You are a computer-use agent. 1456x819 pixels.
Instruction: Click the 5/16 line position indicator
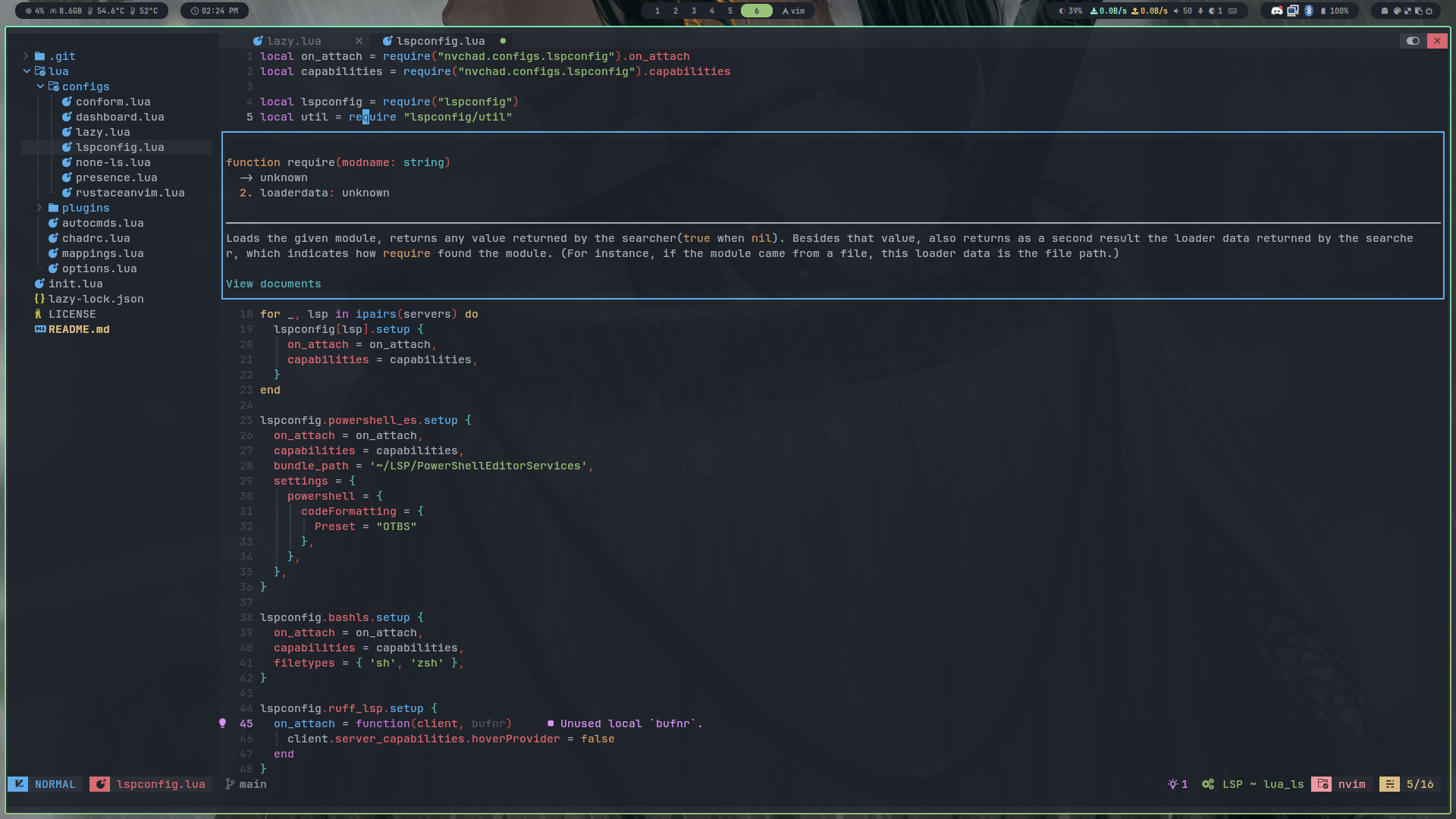pyautogui.click(x=1409, y=784)
